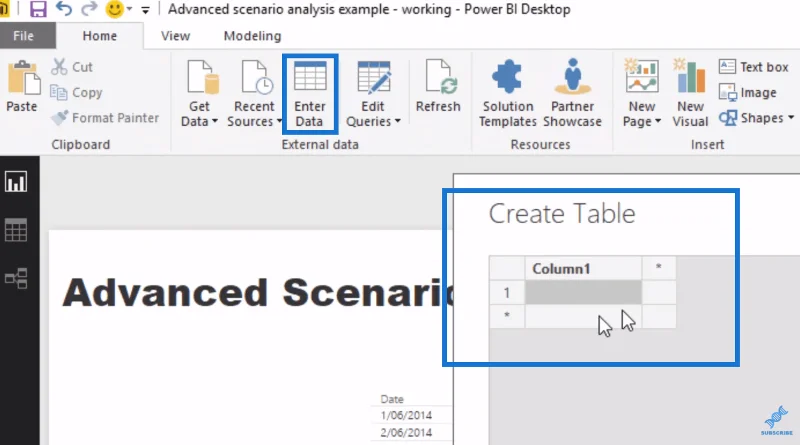
Task: Expand the Shapes dropdown arrow
Action: 791,118
